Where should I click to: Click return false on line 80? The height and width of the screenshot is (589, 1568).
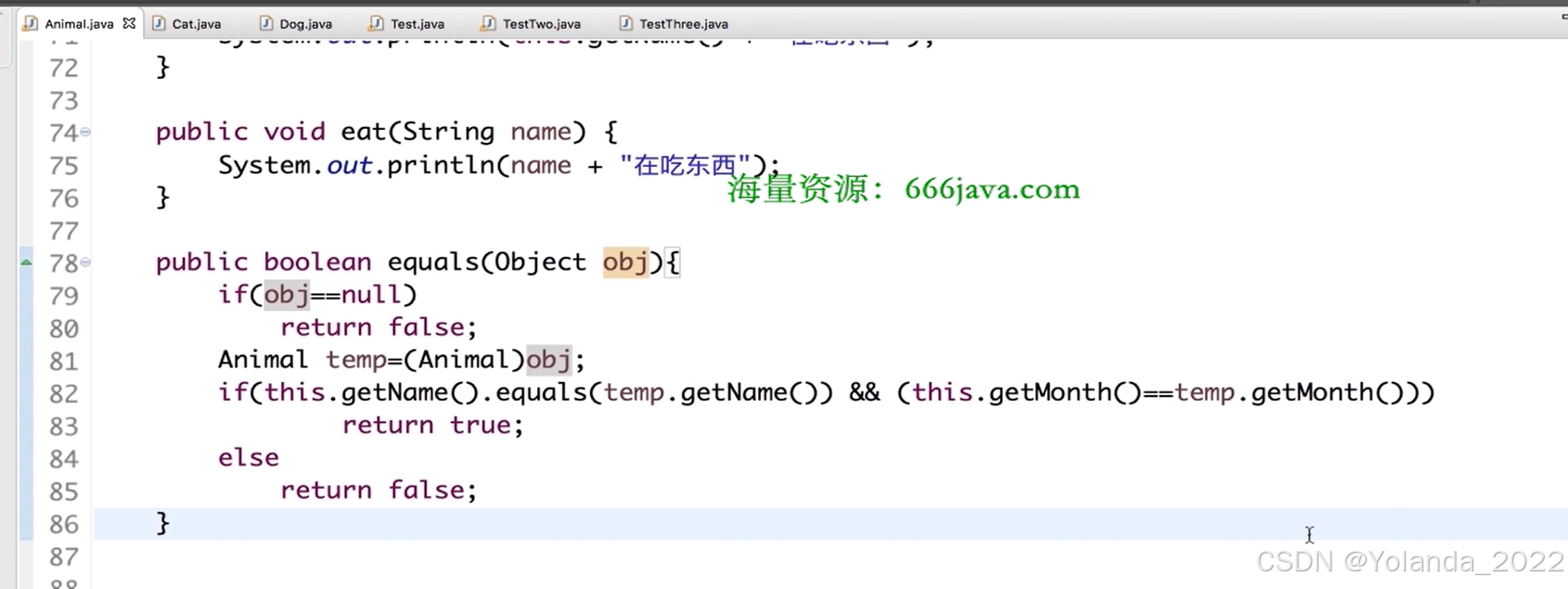(379, 327)
